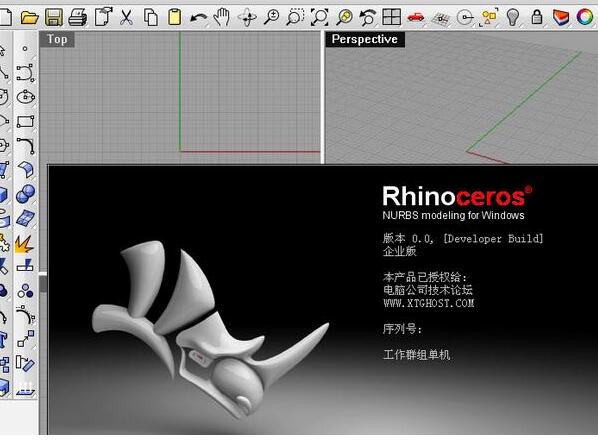The width and height of the screenshot is (598, 440).
Task: Select the control point curve tool
Action: (25, 72)
